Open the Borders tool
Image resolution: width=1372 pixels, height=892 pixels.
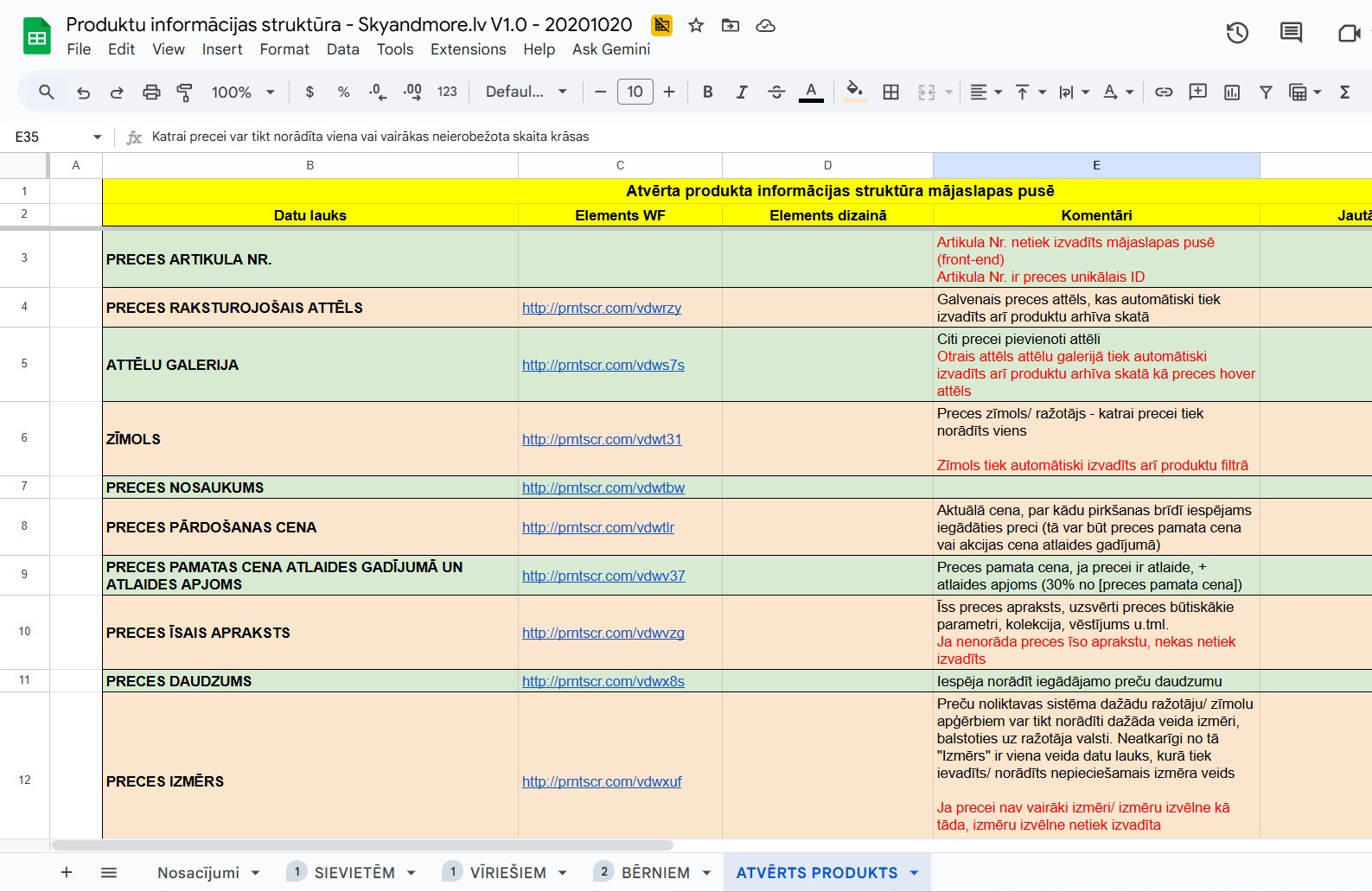[x=890, y=92]
